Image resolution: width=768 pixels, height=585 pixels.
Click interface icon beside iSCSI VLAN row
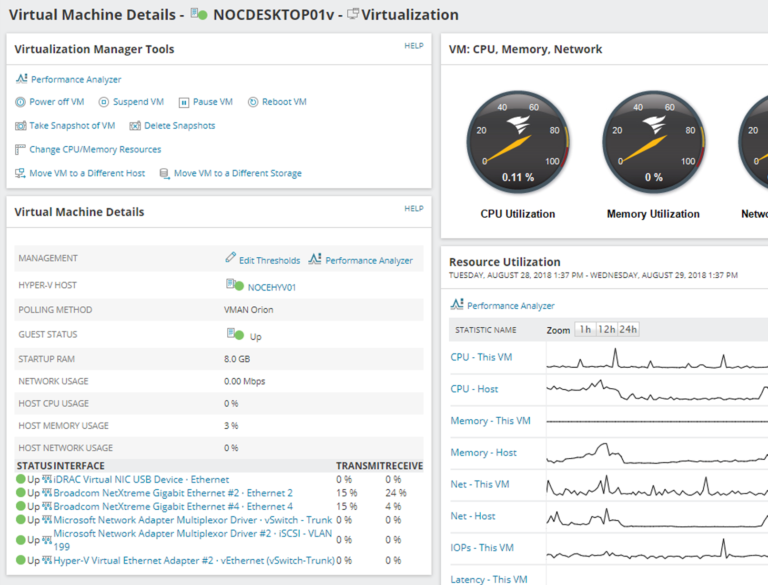[x=47, y=540]
